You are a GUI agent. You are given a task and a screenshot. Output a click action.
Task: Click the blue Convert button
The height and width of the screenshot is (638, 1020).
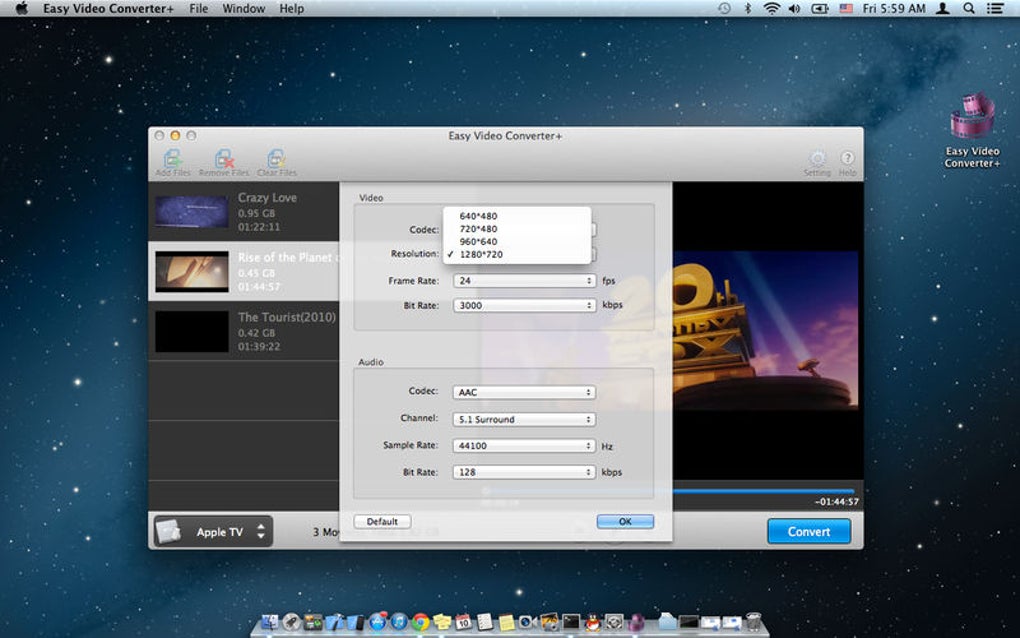(x=809, y=532)
